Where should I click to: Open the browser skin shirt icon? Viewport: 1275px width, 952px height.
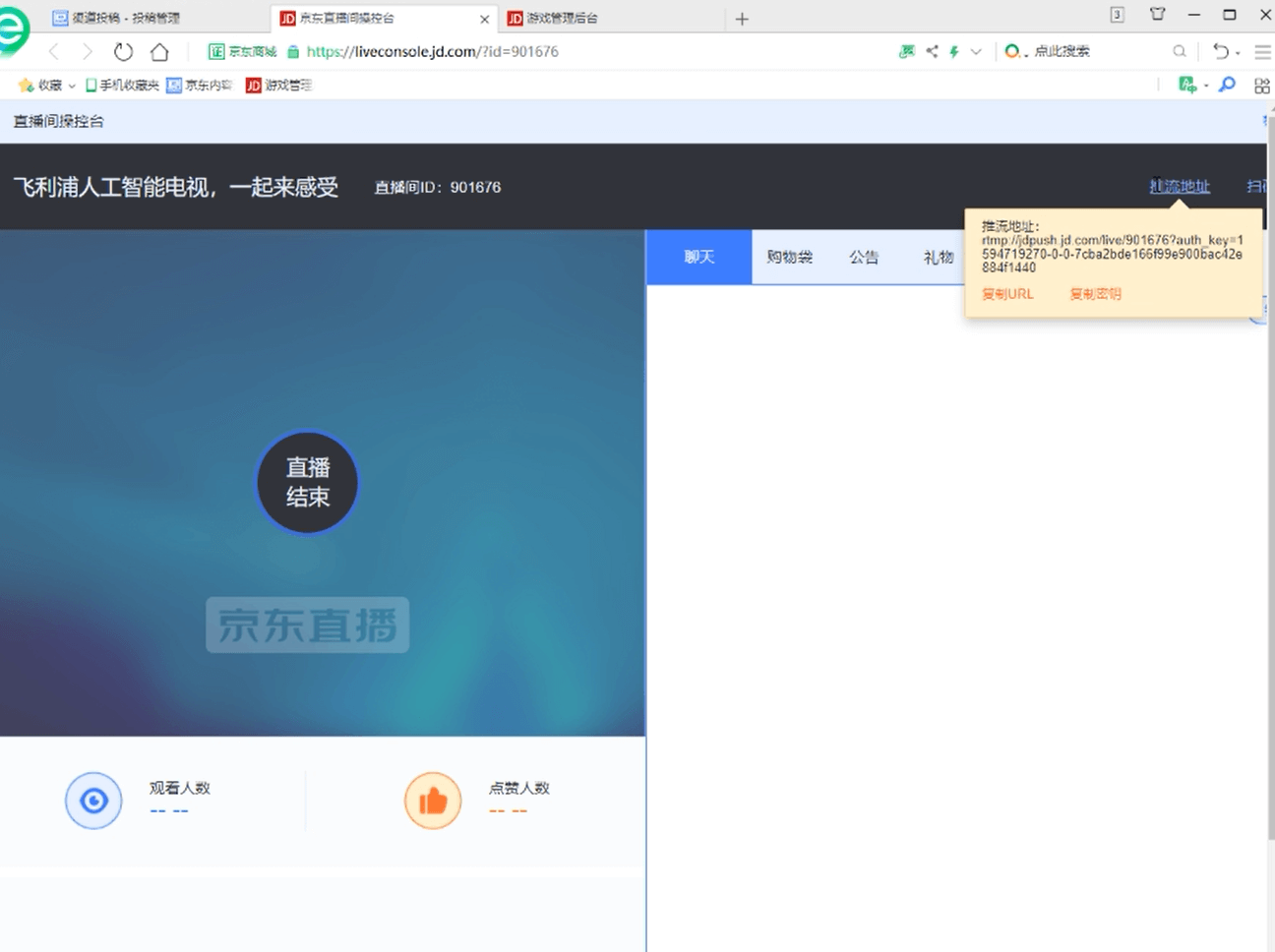coord(1158,14)
